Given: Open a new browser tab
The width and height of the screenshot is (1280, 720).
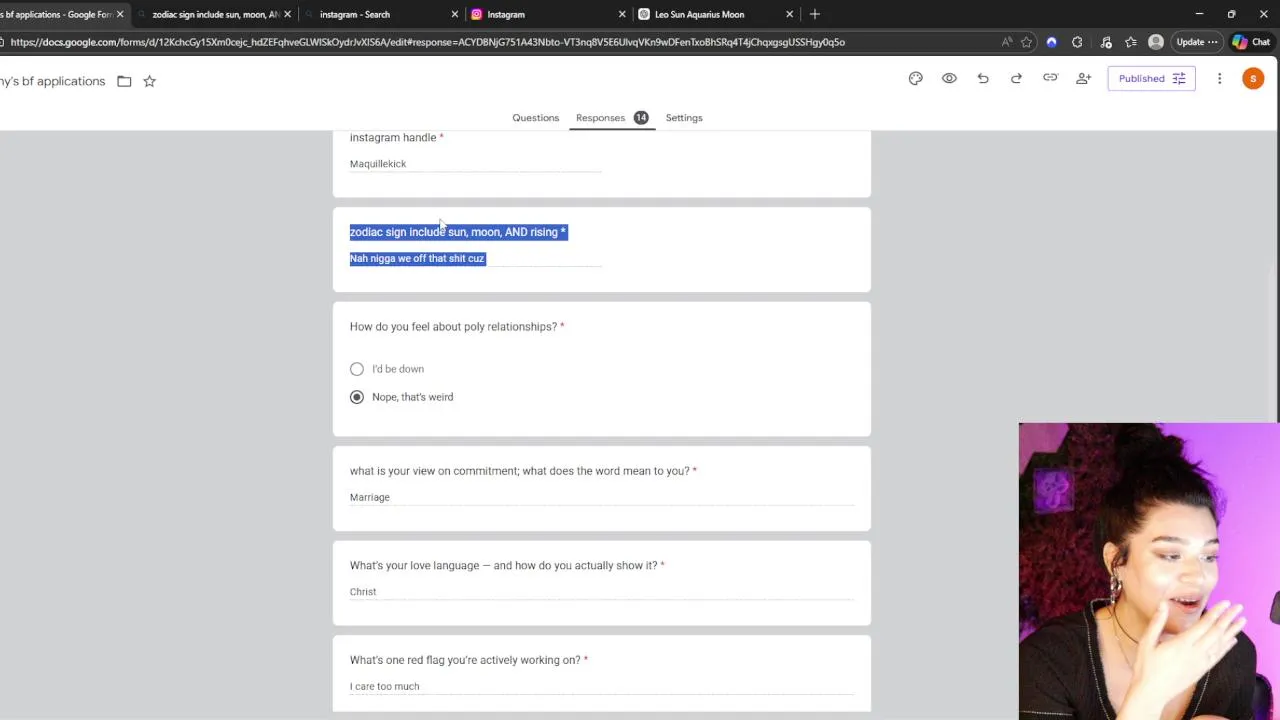Looking at the screenshot, I should 814,14.
